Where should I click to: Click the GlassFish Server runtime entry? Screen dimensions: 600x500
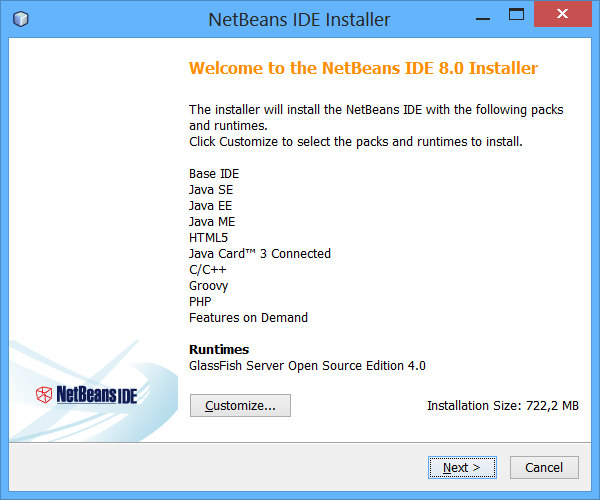tap(307, 366)
